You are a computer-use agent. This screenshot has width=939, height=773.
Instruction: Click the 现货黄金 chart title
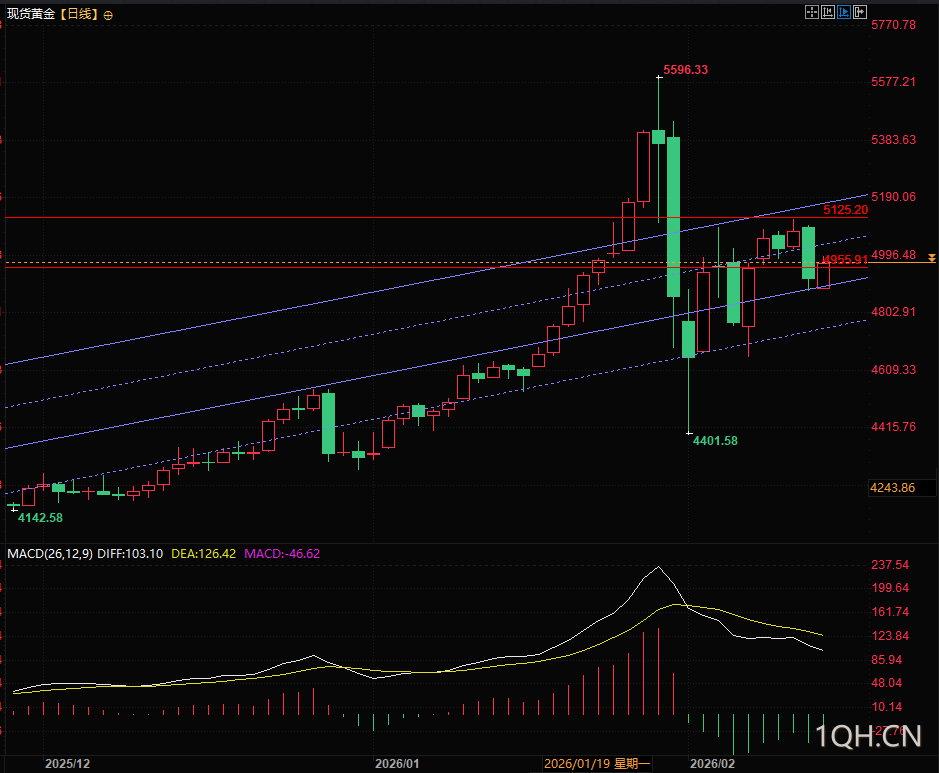pos(31,14)
